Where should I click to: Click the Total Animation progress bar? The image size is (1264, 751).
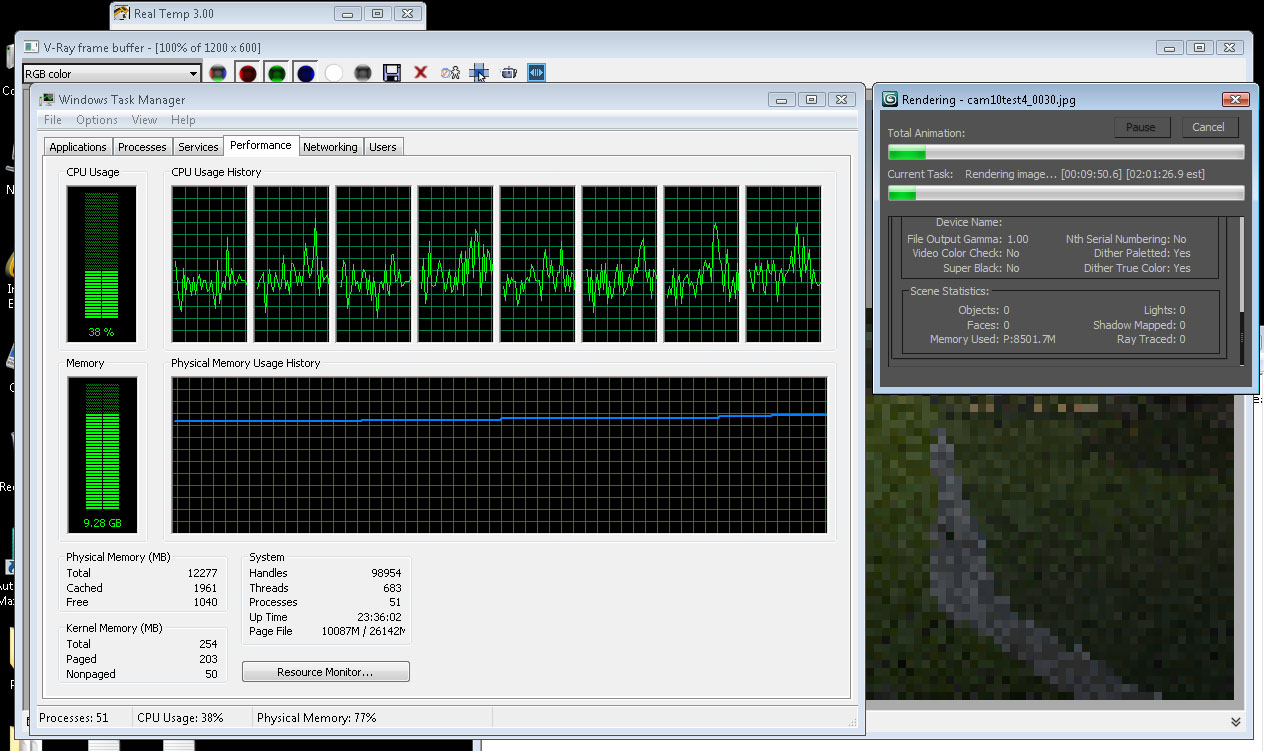1066,152
